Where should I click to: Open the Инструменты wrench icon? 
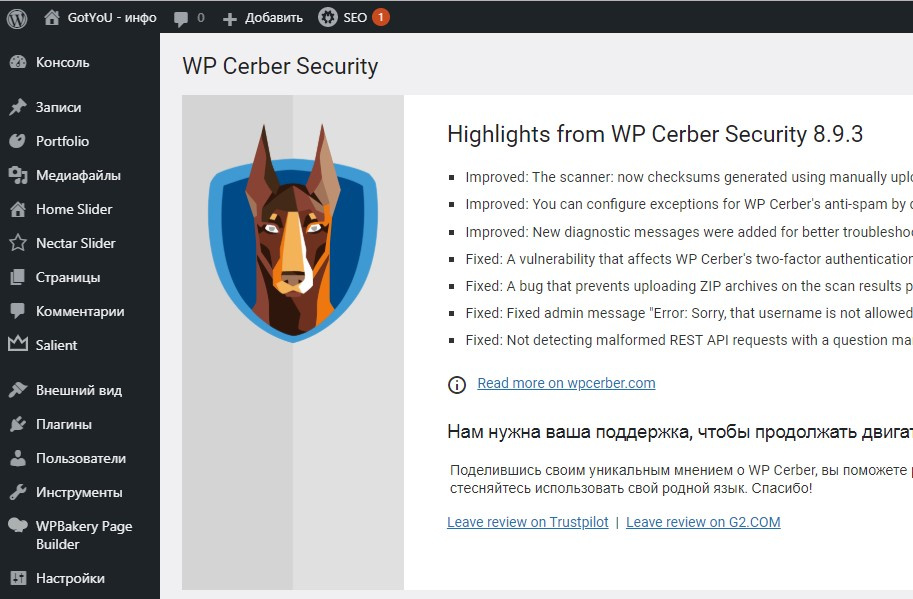tap(18, 492)
